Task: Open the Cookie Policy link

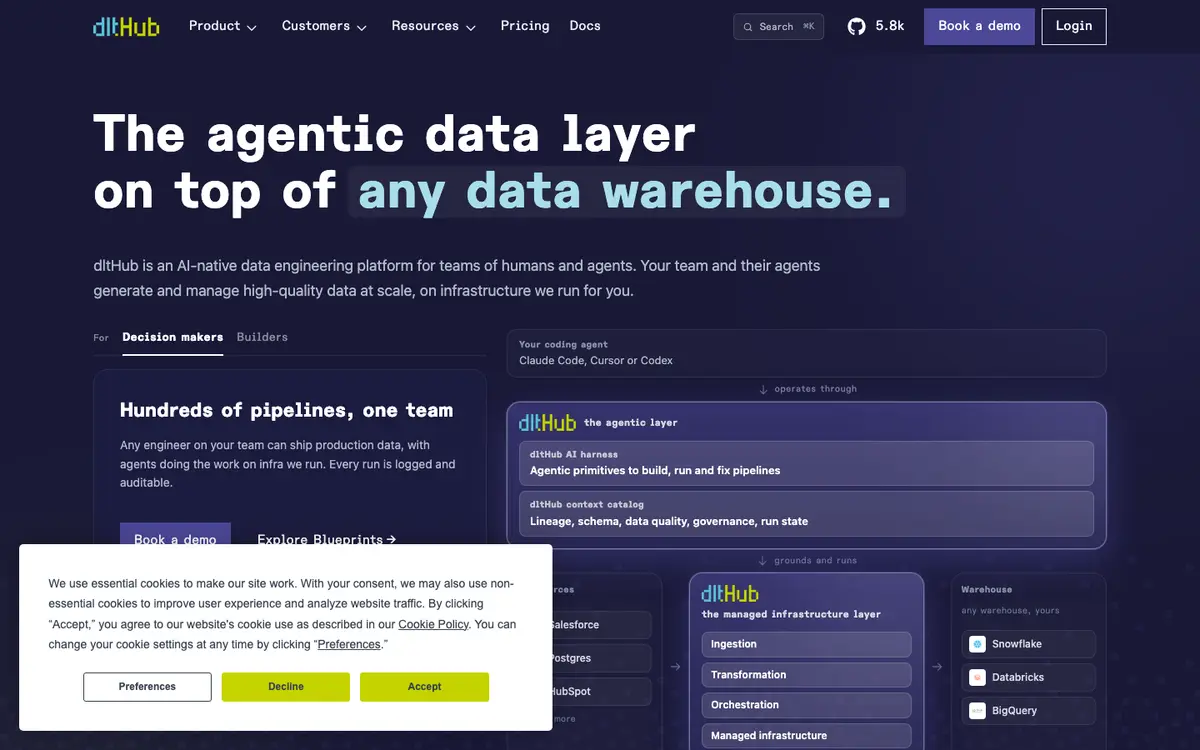Action: [x=434, y=624]
